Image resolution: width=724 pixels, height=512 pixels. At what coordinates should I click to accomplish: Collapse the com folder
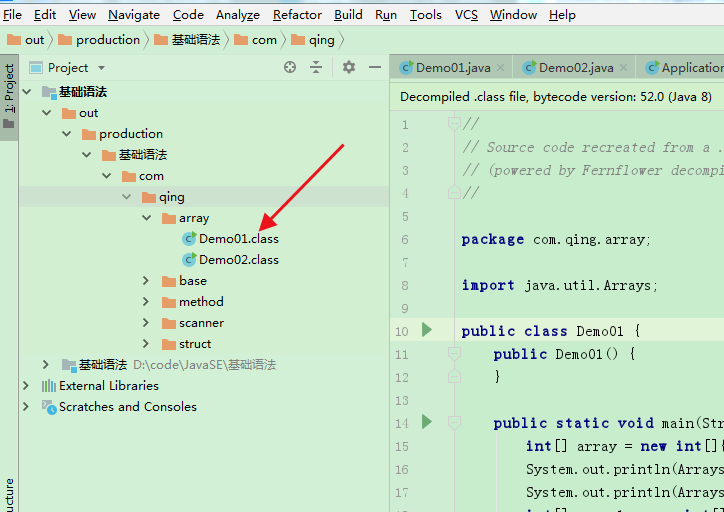[107, 176]
